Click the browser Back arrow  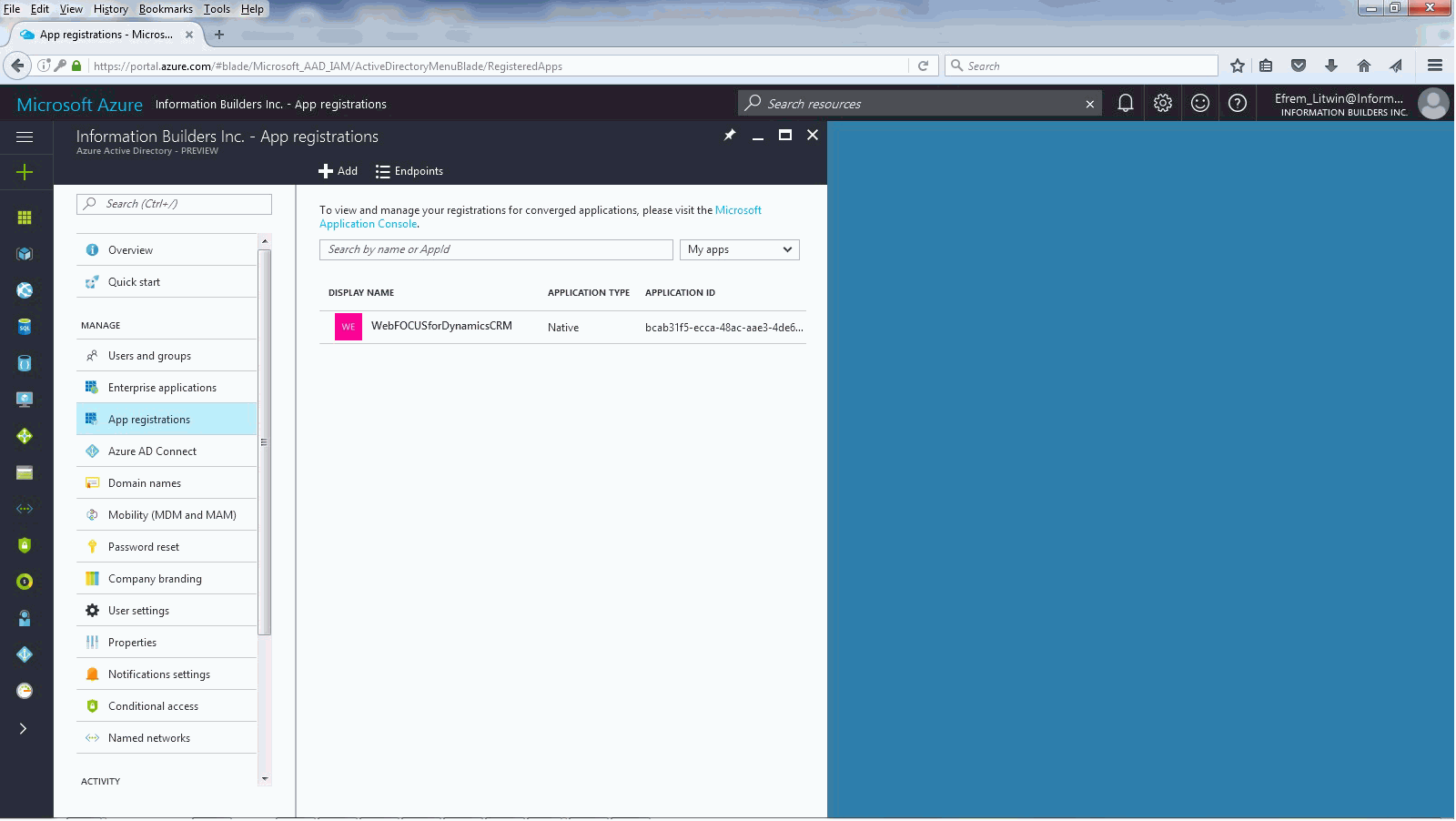(x=17, y=66)
